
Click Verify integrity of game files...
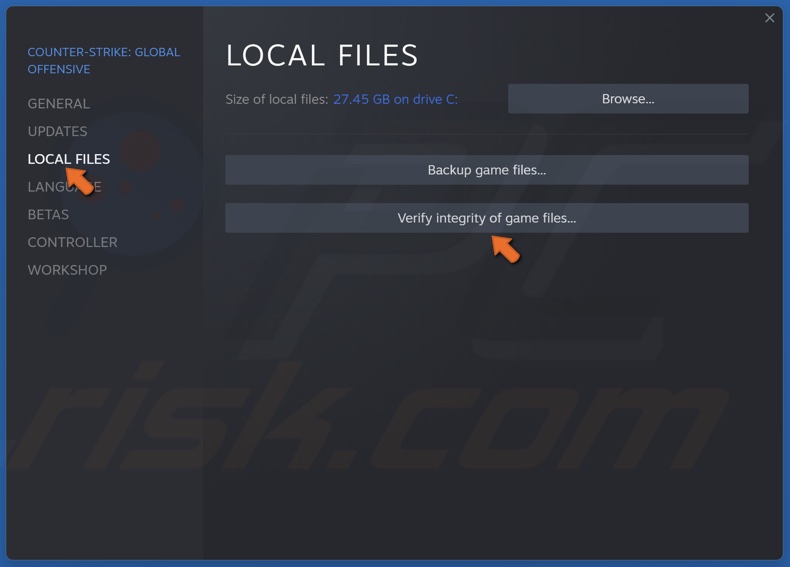tap(486, 218)
